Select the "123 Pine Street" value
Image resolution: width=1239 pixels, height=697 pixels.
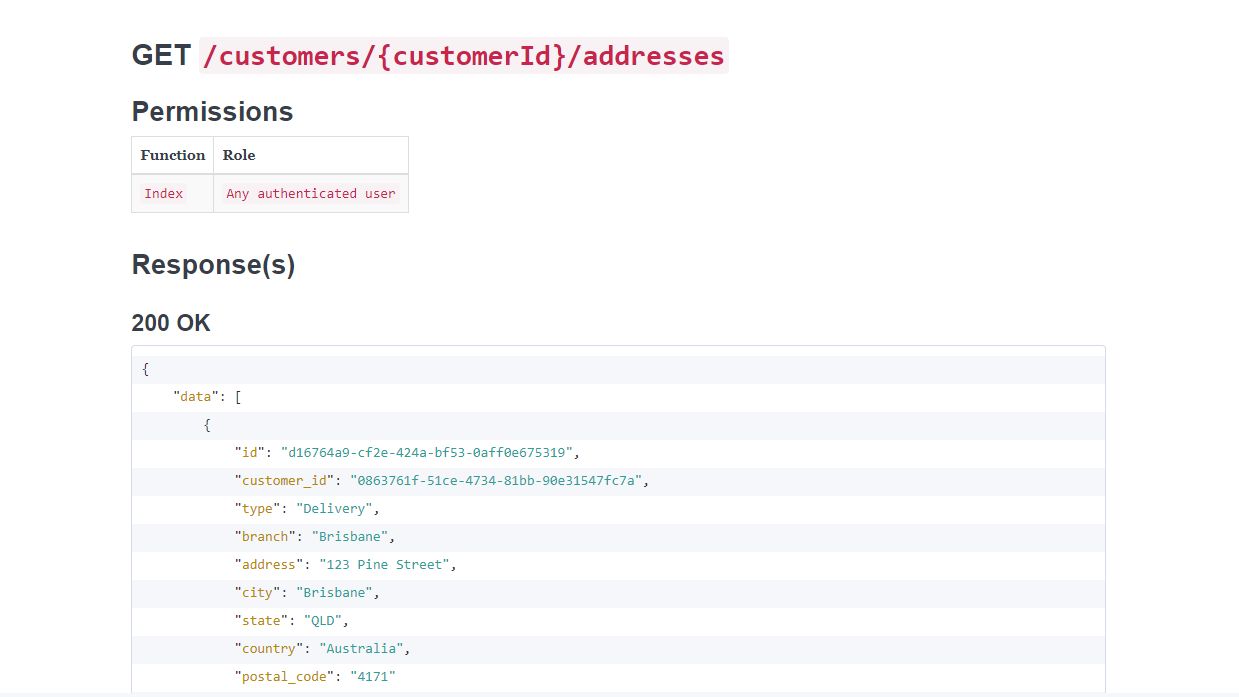click(x=384, y=565)
